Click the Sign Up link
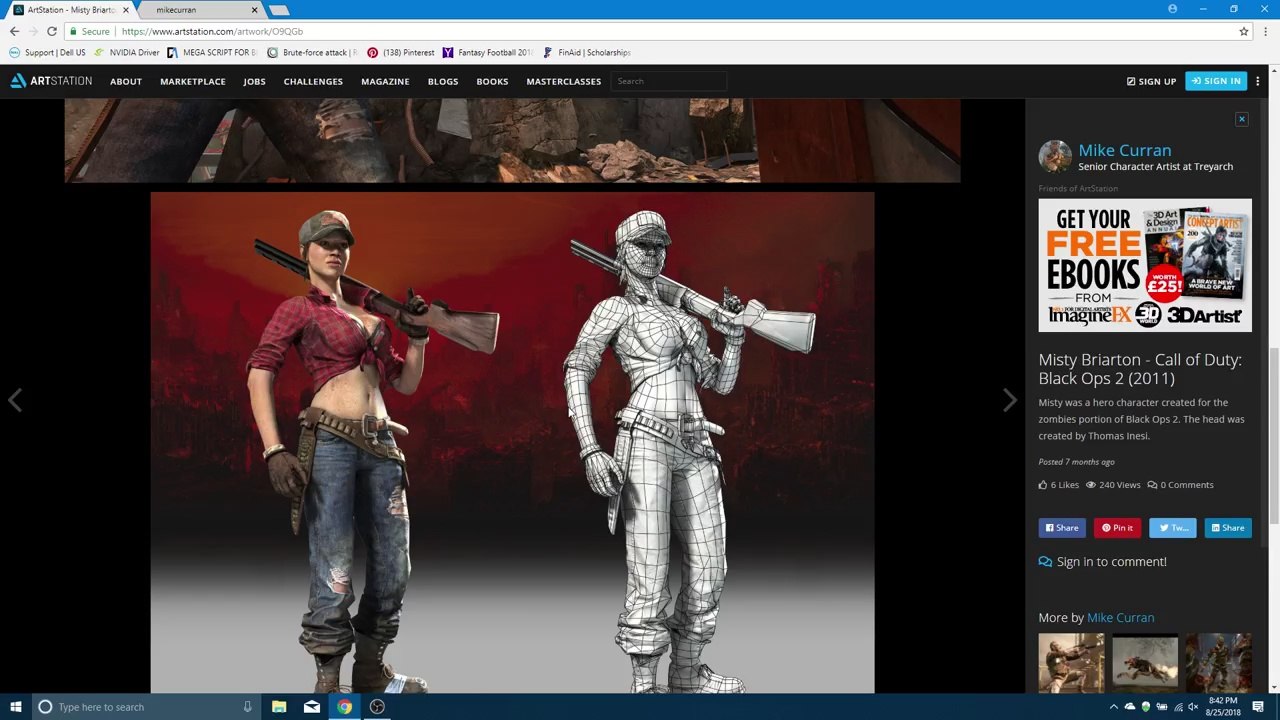The width and height of the screenshot is (1280, 720). (1151, 81)
